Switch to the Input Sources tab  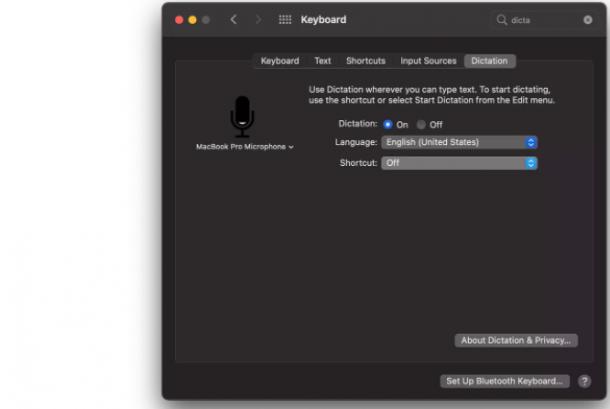tap(428, 61)
